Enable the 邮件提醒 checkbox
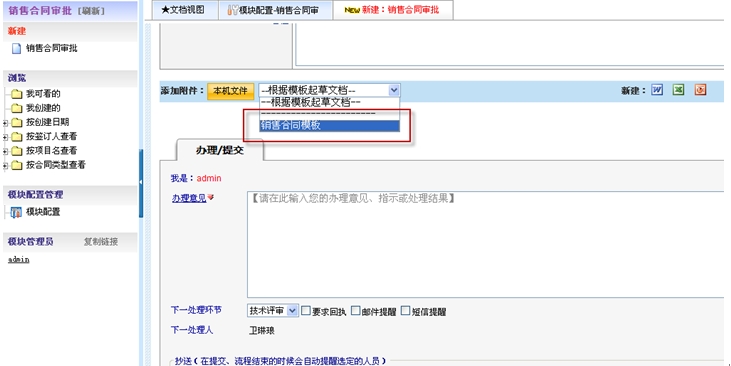 coord(356,311)
